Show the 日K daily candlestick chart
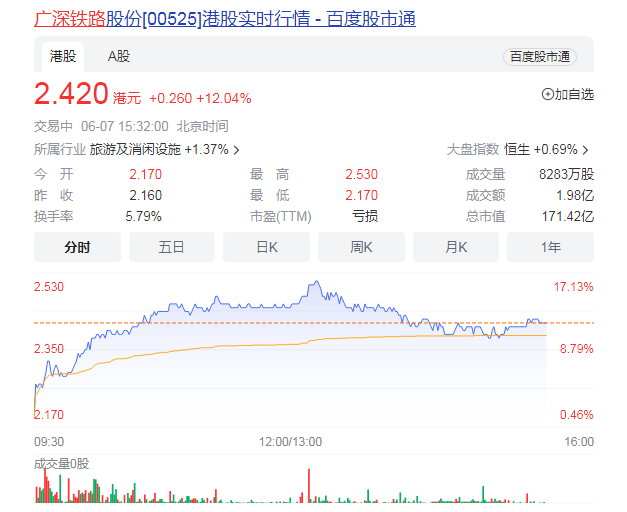The width and height of the screenshot is (627, 512). click(267, 247)
